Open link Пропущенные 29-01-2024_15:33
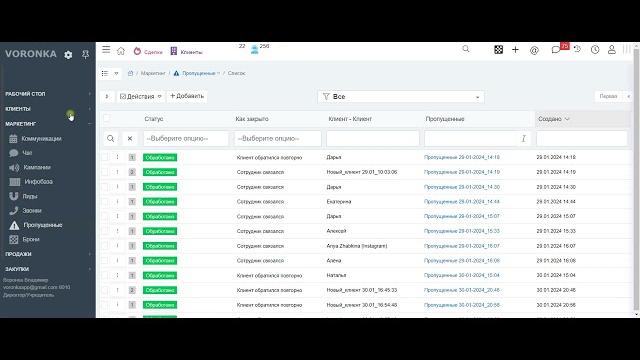 coord(462,231)
